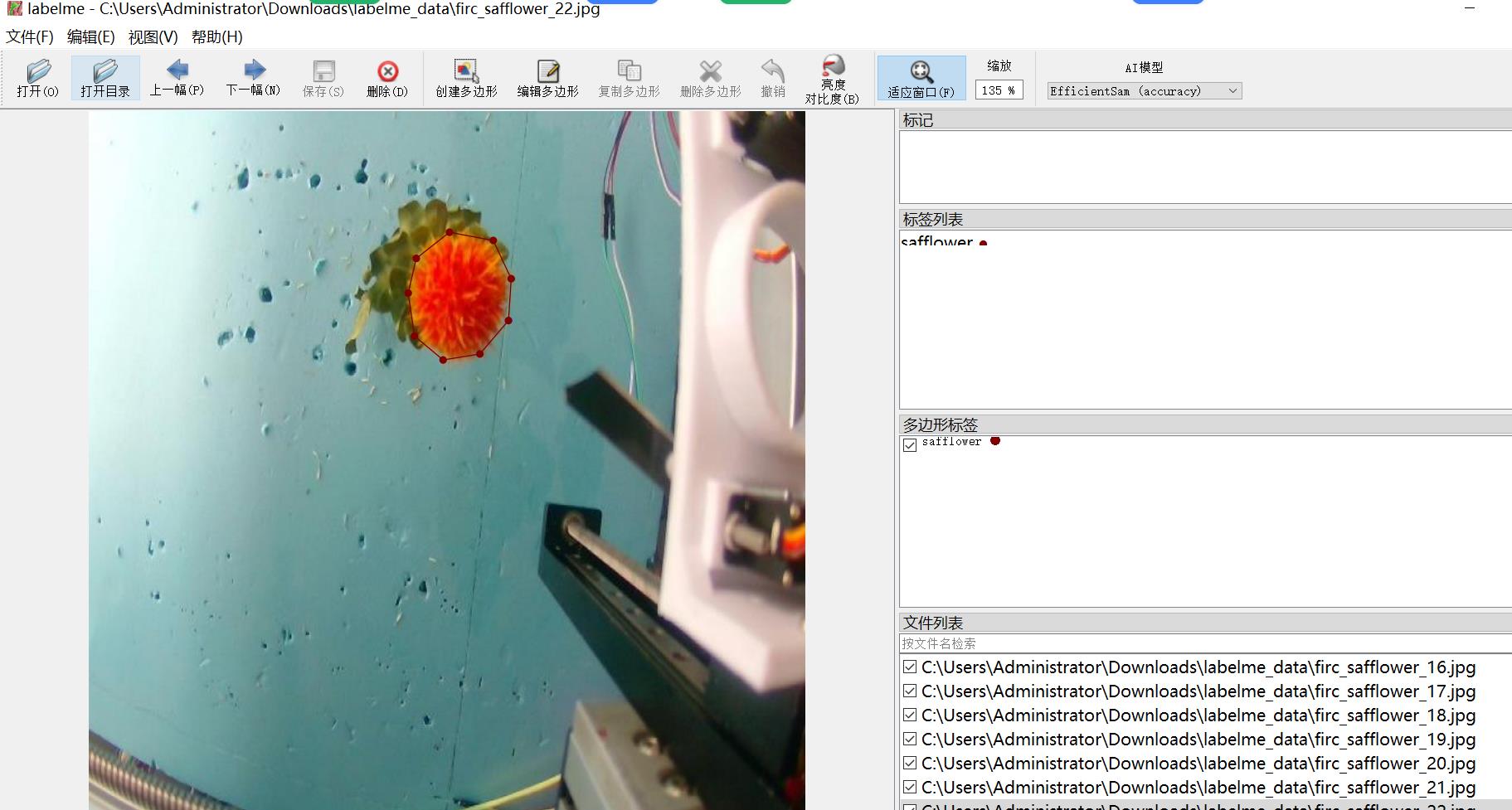Image resolution: width=1512 pixels, height=810 pixels.
Task: Go to next image (下一幅)
Action: click(x=253, y=78)
